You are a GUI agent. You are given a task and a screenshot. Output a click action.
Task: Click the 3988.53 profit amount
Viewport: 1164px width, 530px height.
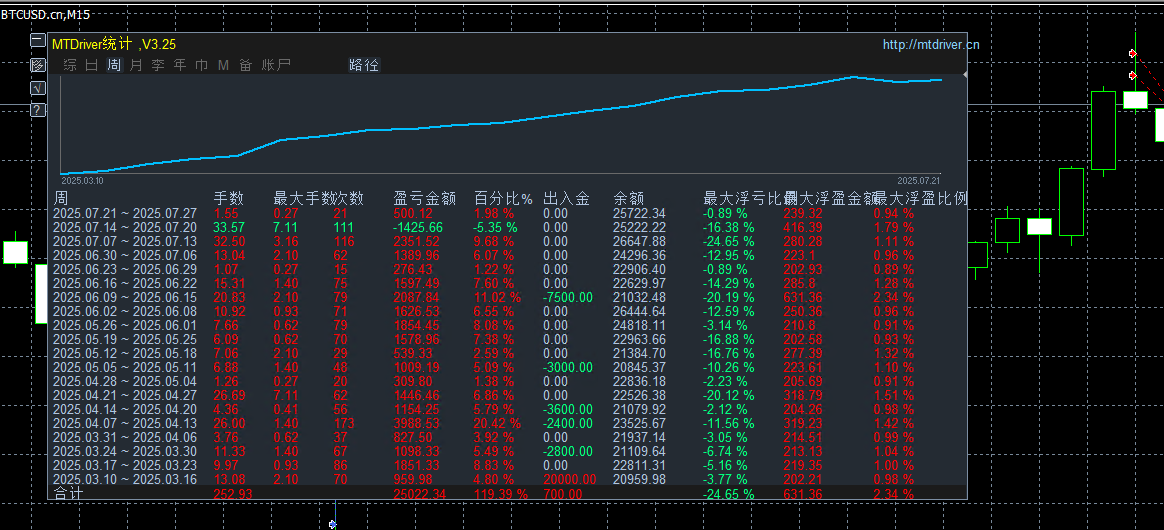[x=418, y=423]
